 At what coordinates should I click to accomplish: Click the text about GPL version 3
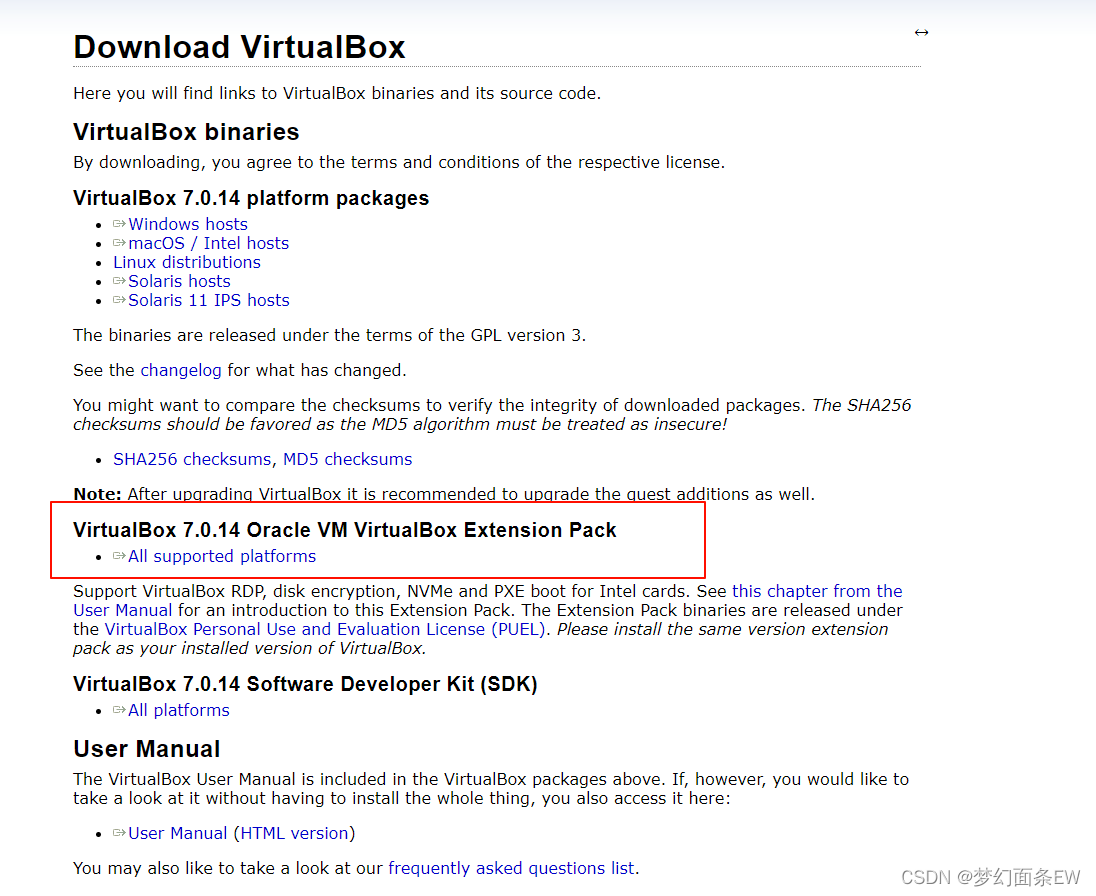click(x=329, y=335)
